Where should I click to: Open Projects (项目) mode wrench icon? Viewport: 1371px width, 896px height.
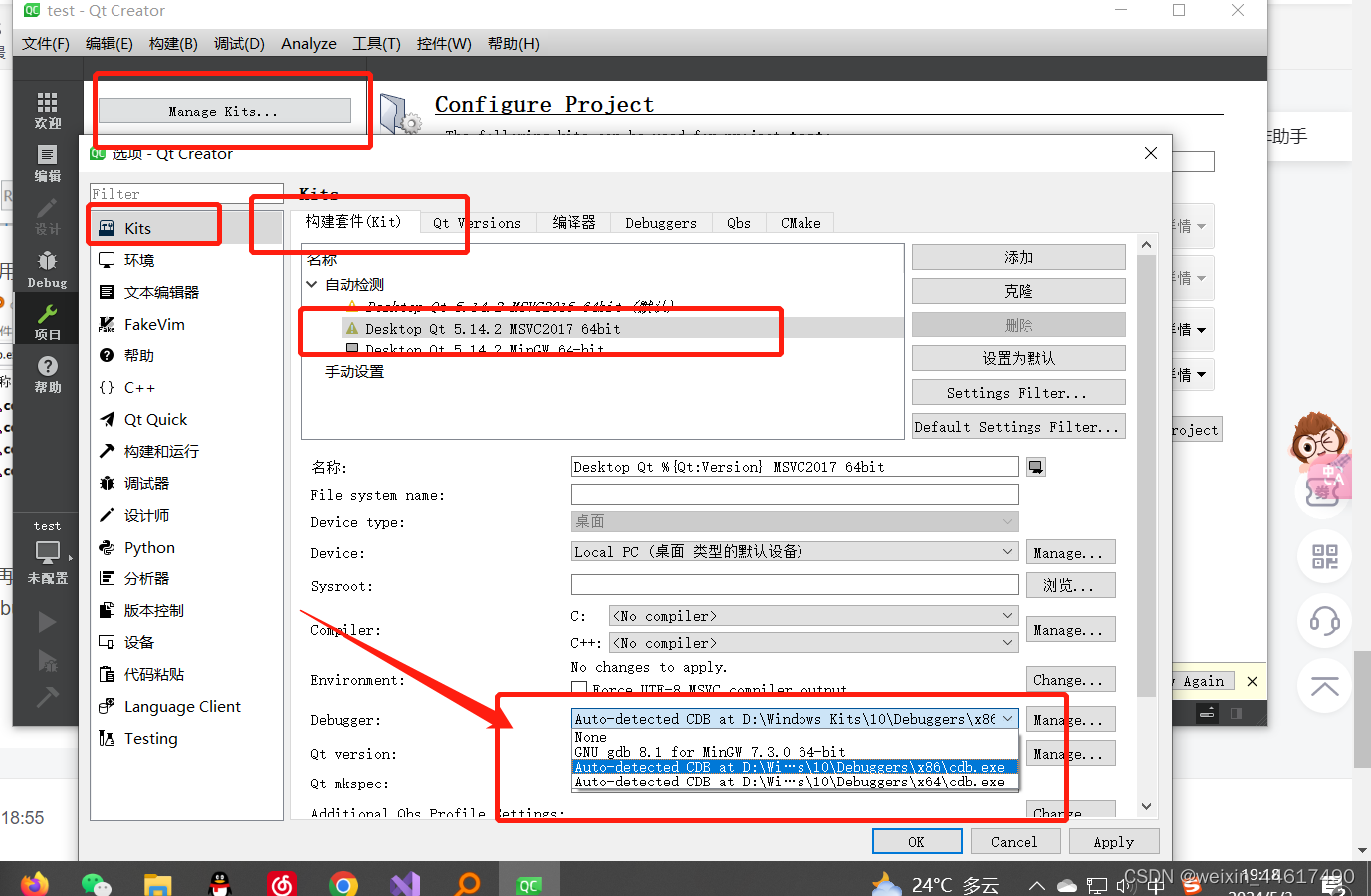pos(48,314)
